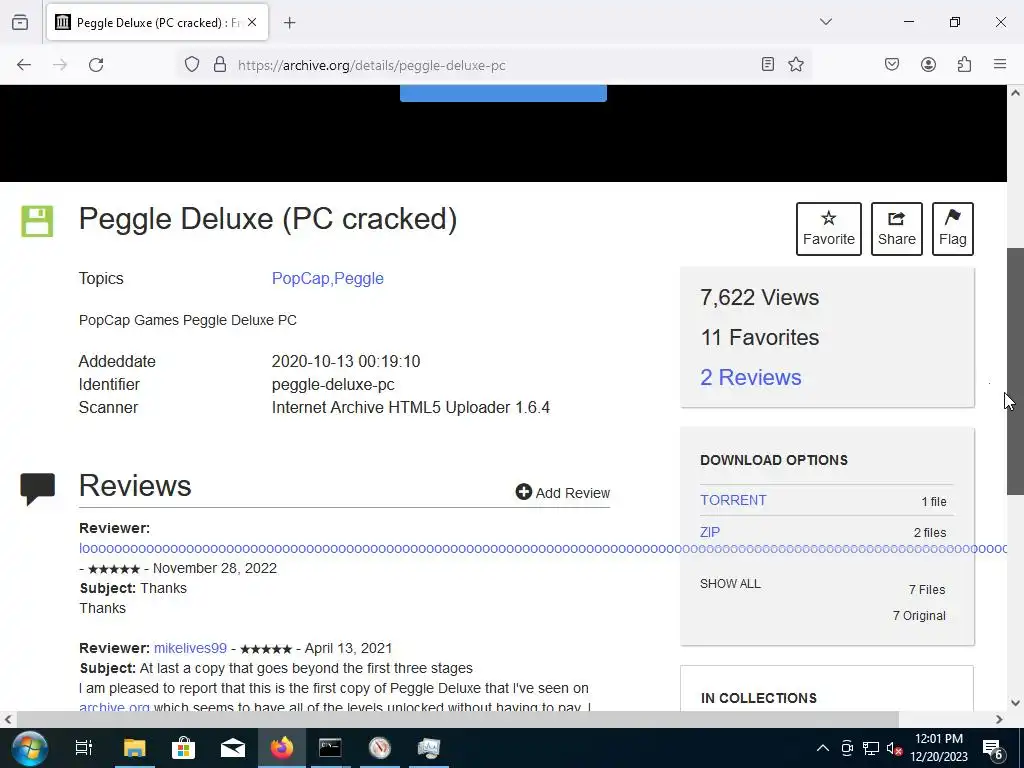Click the scroll up arrow
This screenshot has width=1024, height=768.
(x=1015, y=93)
